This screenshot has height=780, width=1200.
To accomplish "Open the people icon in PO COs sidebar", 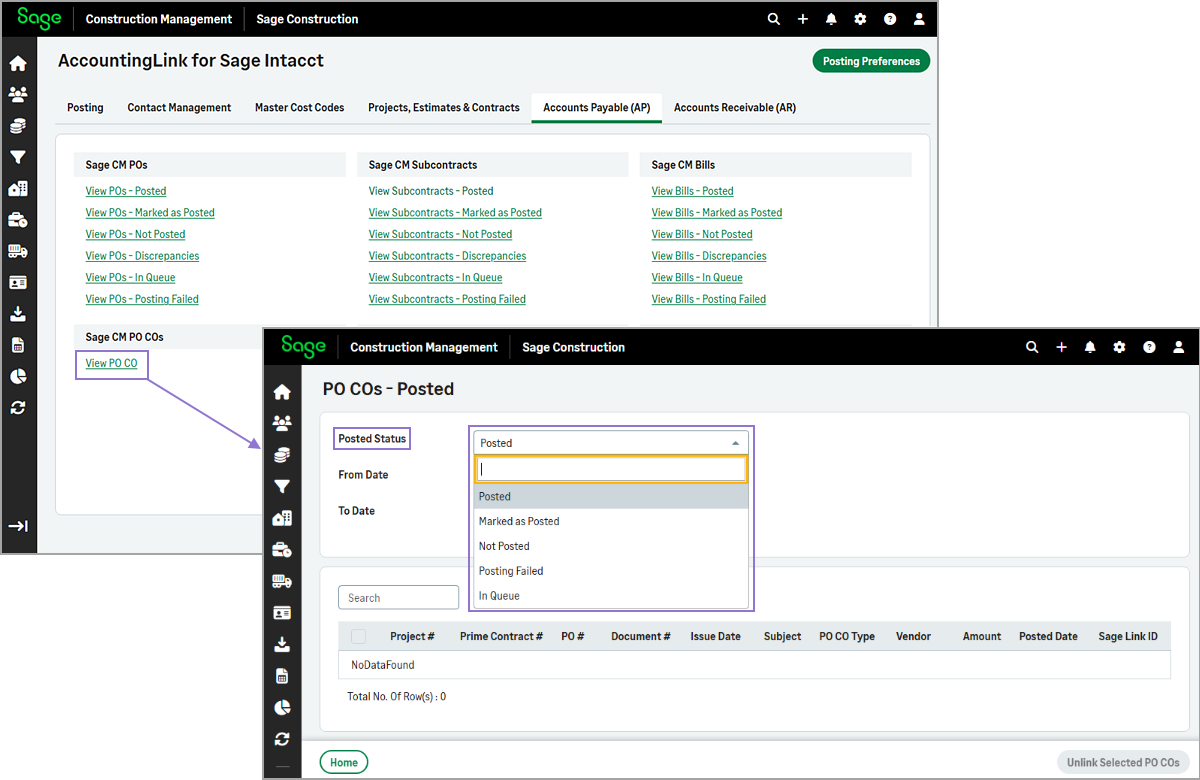I will pos(282,423).
